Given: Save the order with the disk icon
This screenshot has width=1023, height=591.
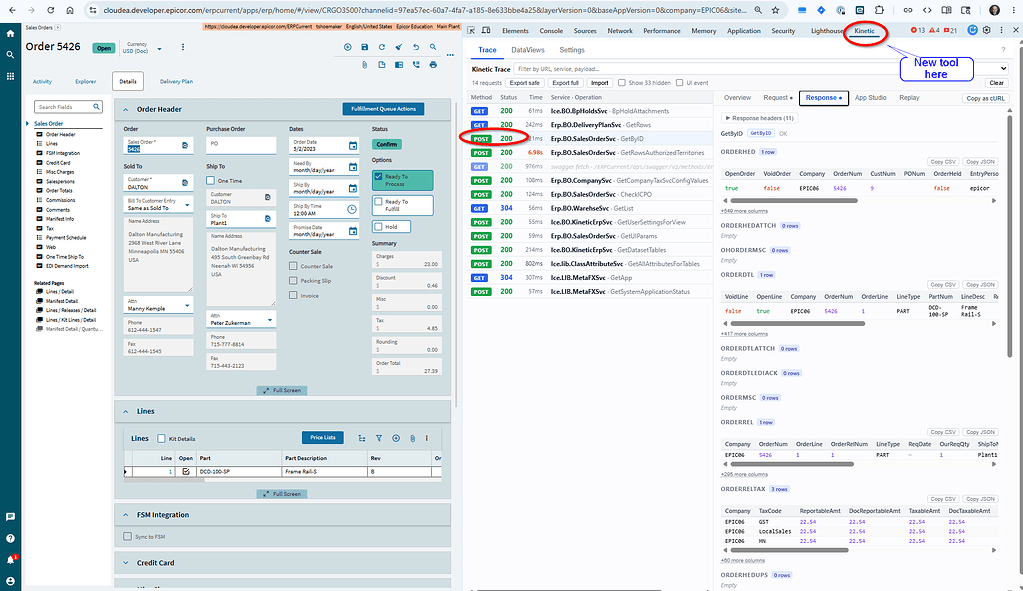Looking at the screenshot, I should 365,47.
